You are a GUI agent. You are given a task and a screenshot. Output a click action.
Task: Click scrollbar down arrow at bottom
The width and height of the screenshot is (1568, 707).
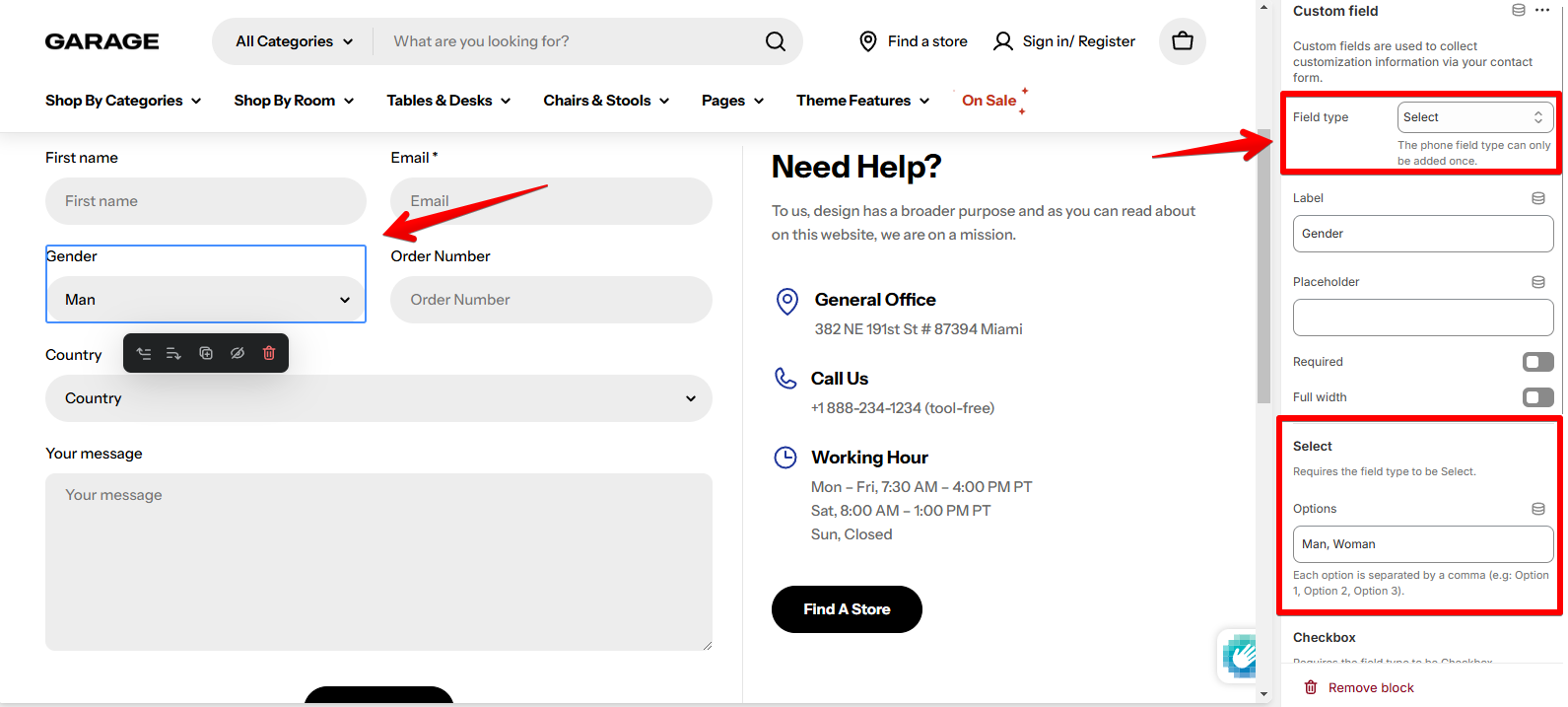(x=1263, y=695)
